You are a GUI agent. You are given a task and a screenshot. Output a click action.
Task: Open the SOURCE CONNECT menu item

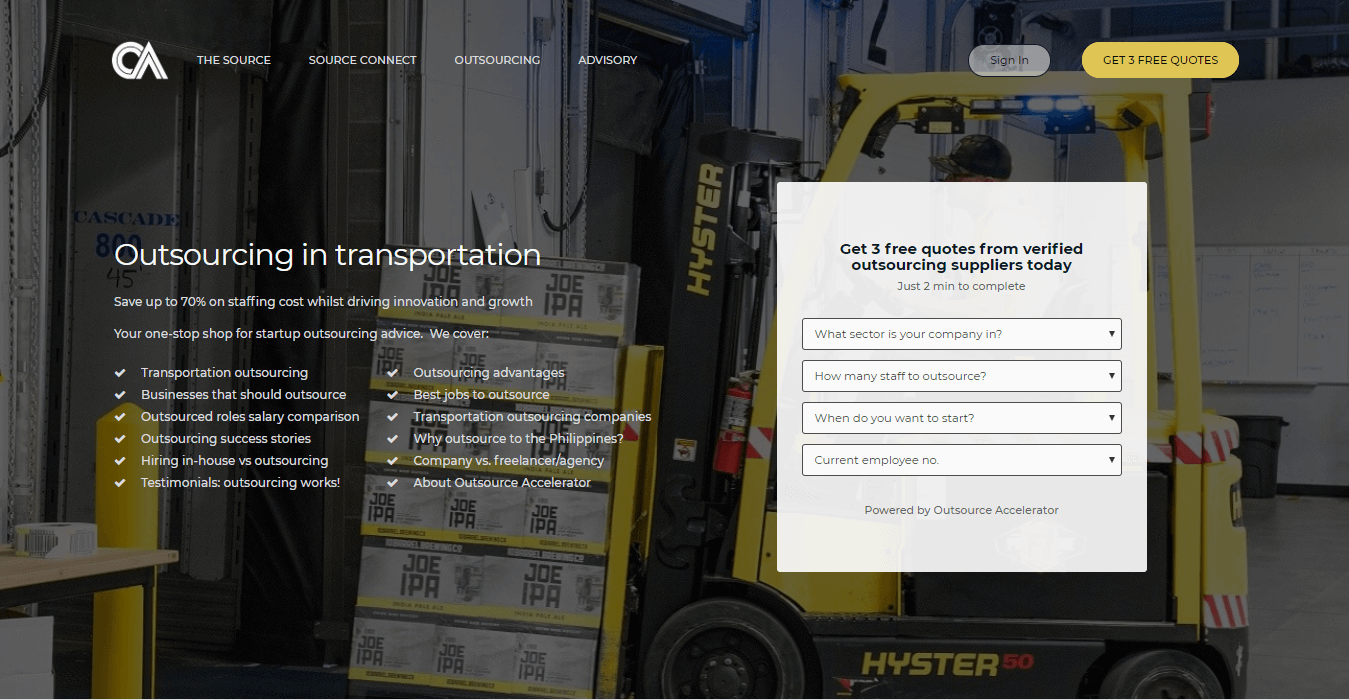click(362, 60)
